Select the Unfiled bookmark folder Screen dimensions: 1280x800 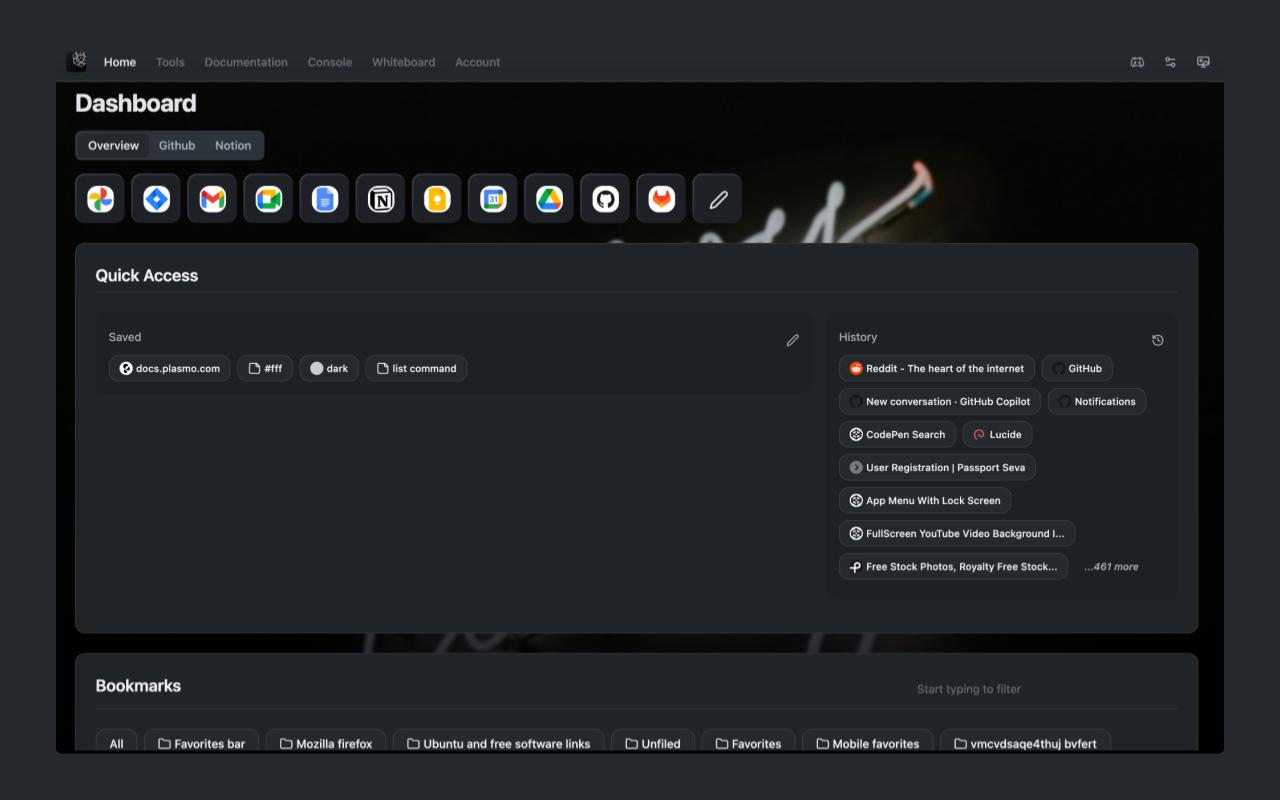653,743
